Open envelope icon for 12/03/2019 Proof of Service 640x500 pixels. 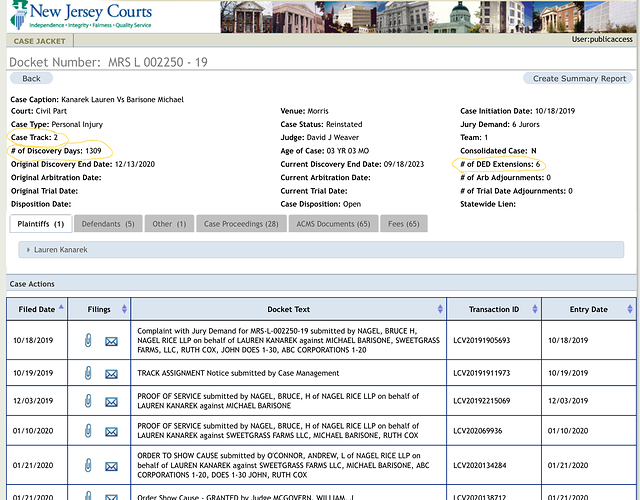[x=111, y=402]
